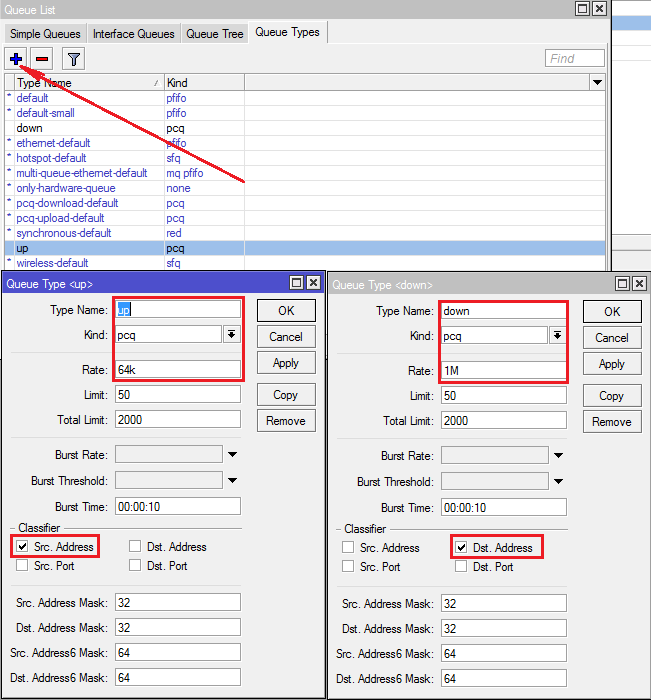
Task: Select pcq-download-default row in list
Action: [x=58, y=203]
